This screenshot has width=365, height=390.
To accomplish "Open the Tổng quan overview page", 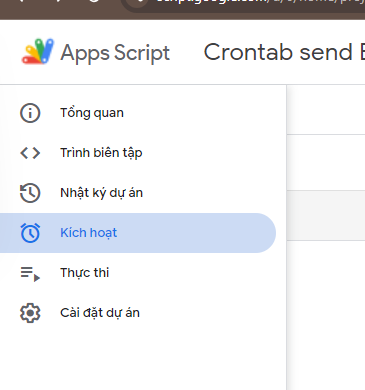I will (x=138, y=113).
